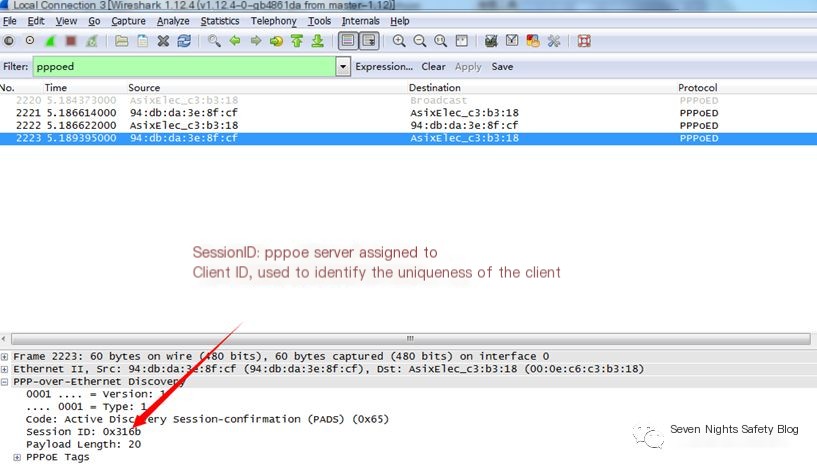
Task: Go forward in packet history arrow
Action: [x=255, y=41]
